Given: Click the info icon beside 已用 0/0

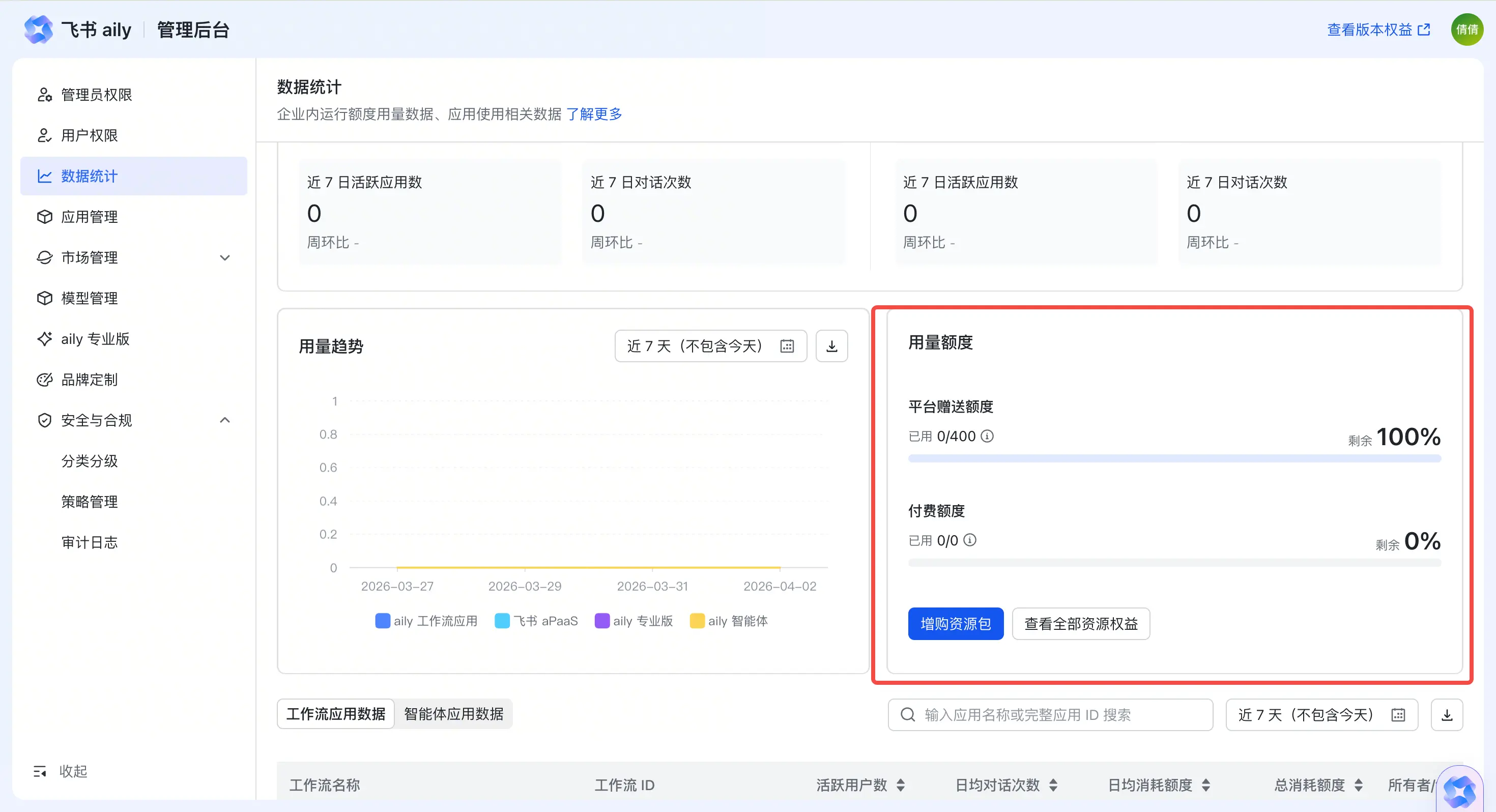Looking at the screenshot, I should pos(970,540).
